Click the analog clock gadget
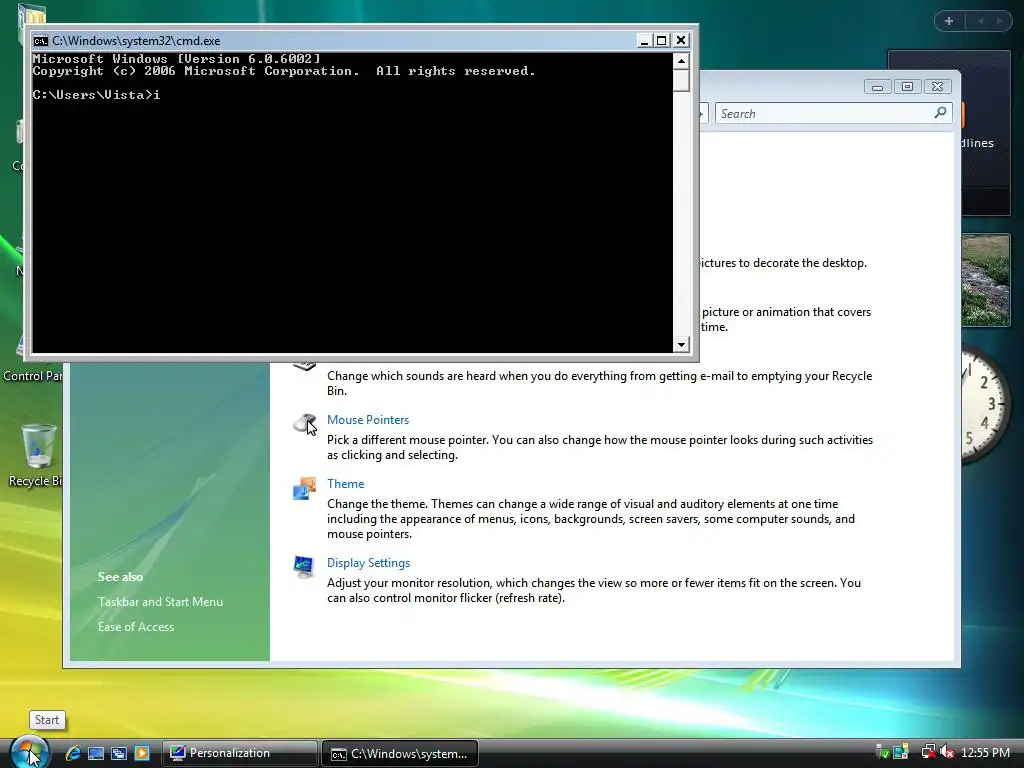The image size is (1024, 768). coord(985,406)
